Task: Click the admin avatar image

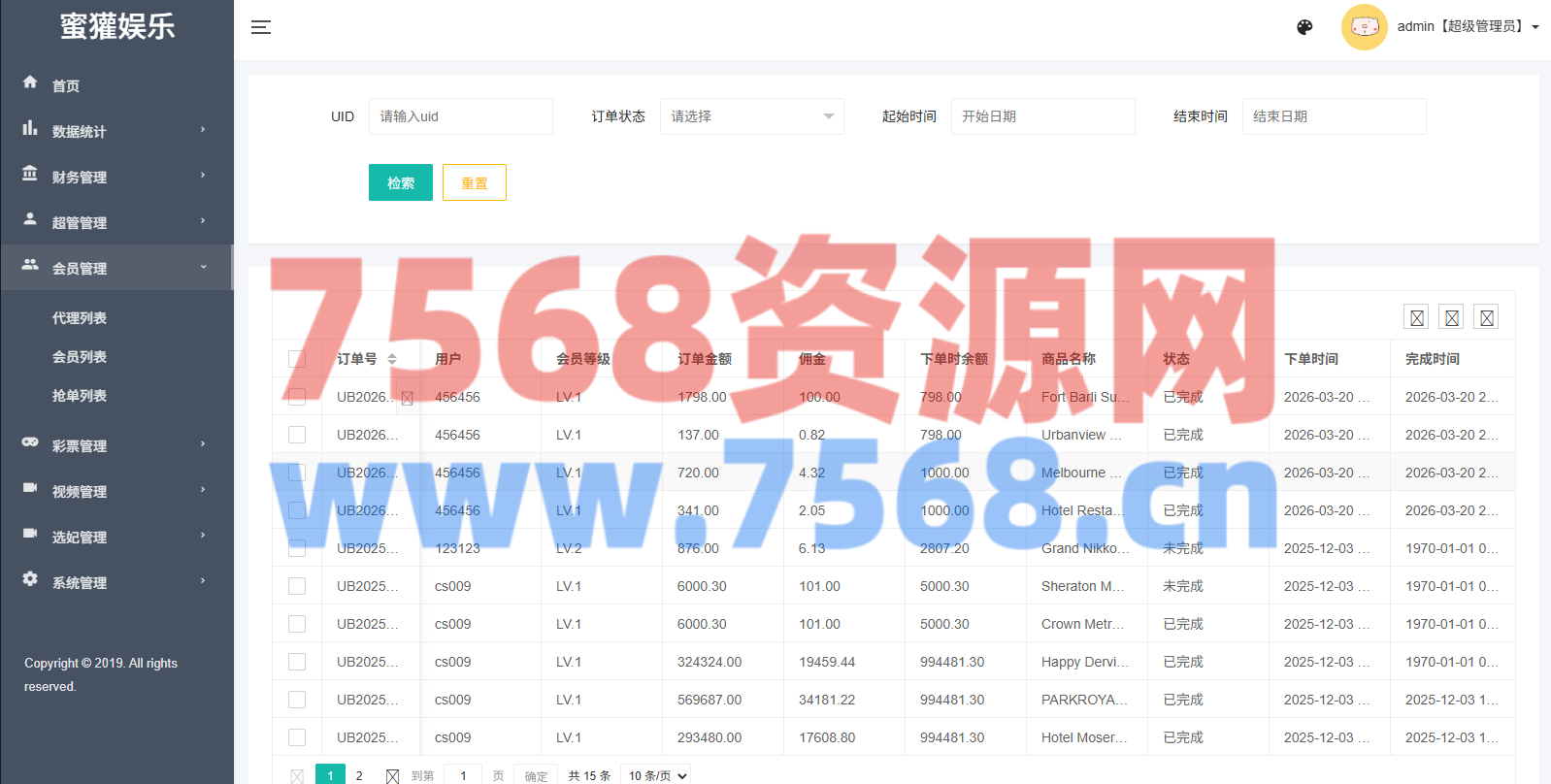Action: (x=1364, y=27)
